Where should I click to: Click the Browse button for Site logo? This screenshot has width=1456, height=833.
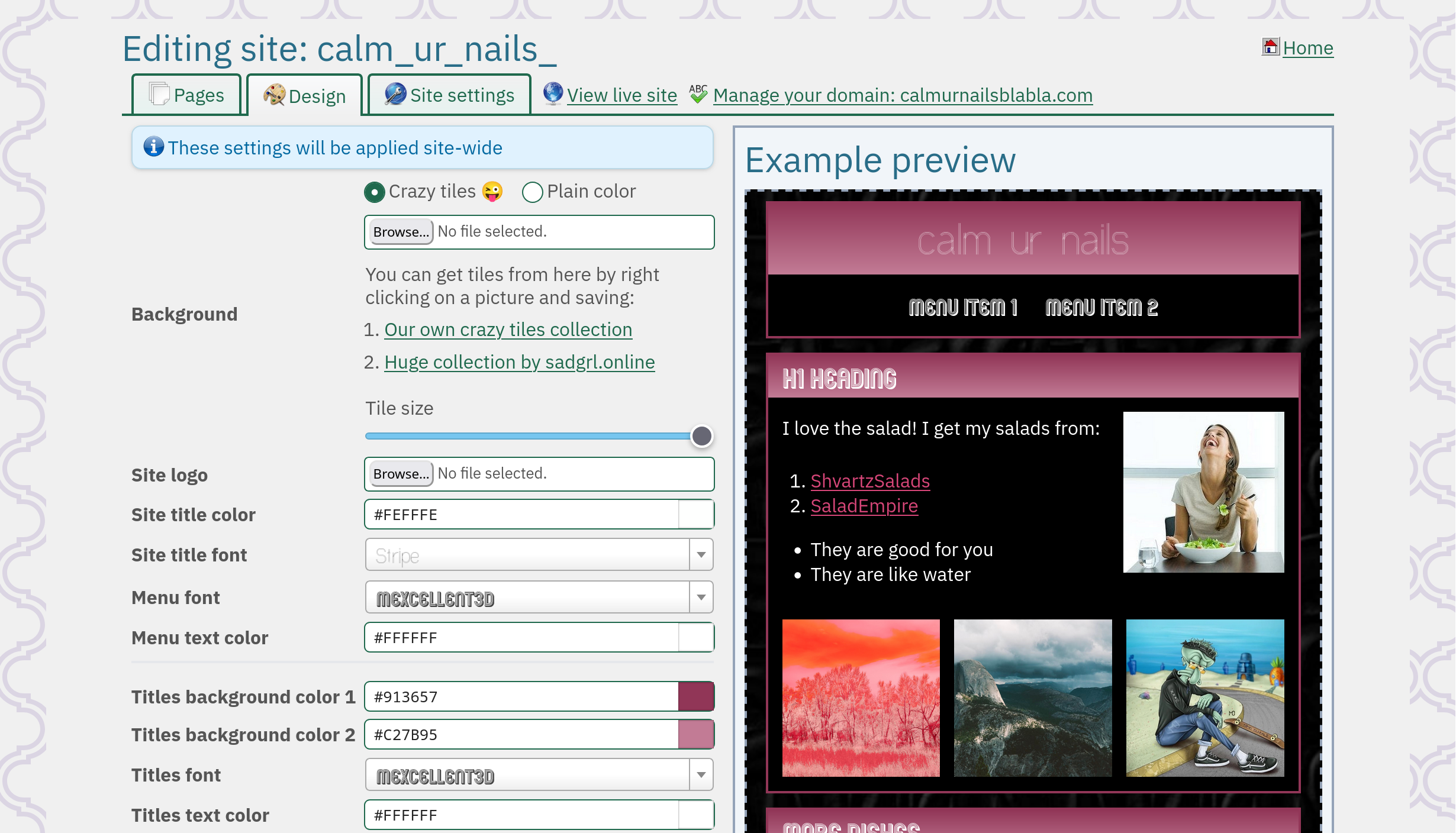tap(400, 473)
